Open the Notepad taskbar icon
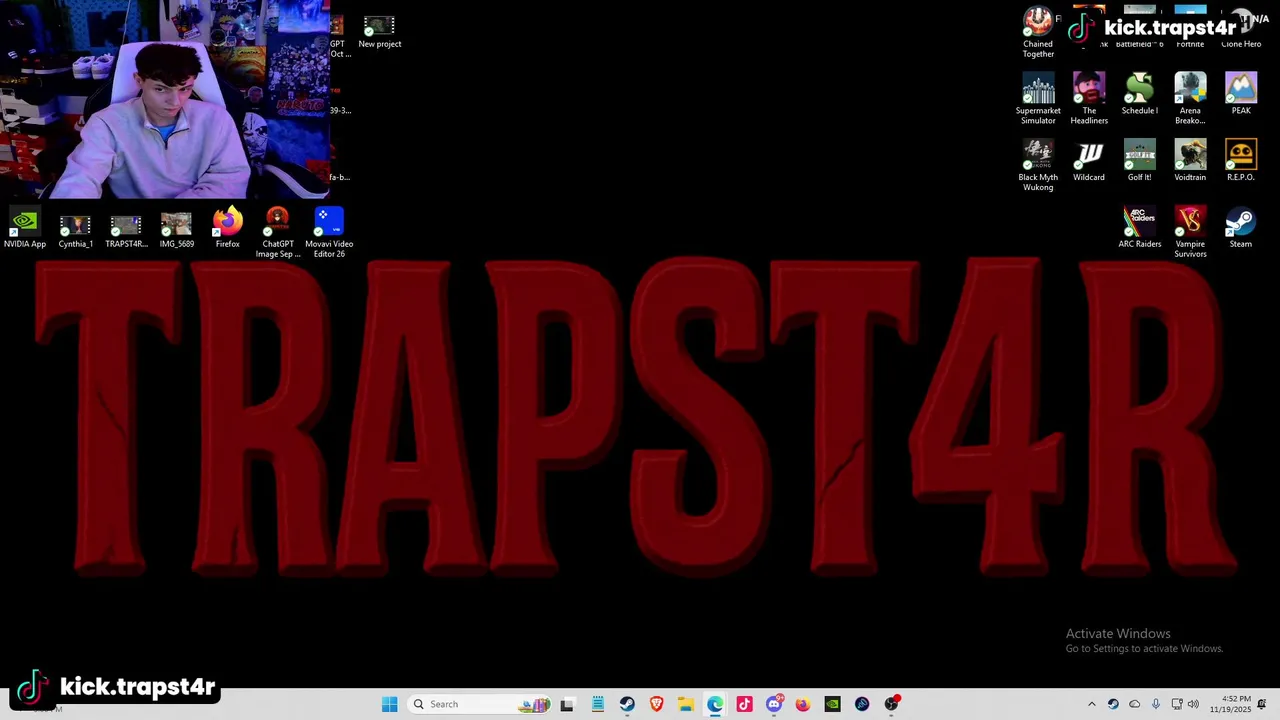Image resolution: width=1280 pixels, height=720 pixels. point(597,704)
